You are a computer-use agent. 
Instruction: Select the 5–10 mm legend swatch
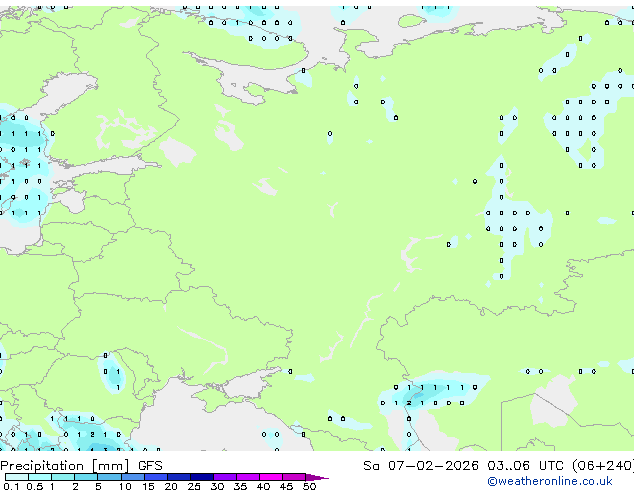(109, 477)
